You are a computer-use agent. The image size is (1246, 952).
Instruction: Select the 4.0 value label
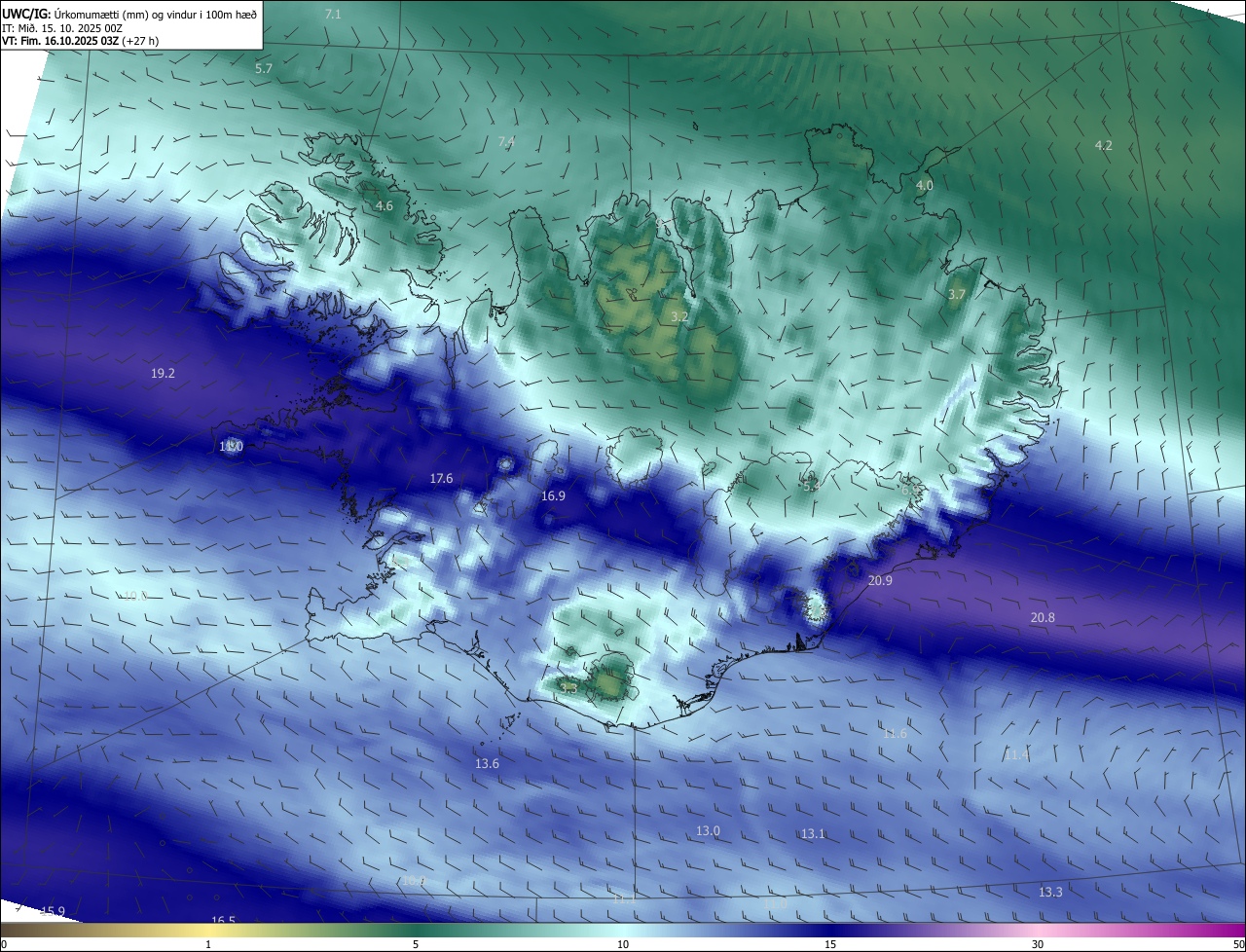924,185
